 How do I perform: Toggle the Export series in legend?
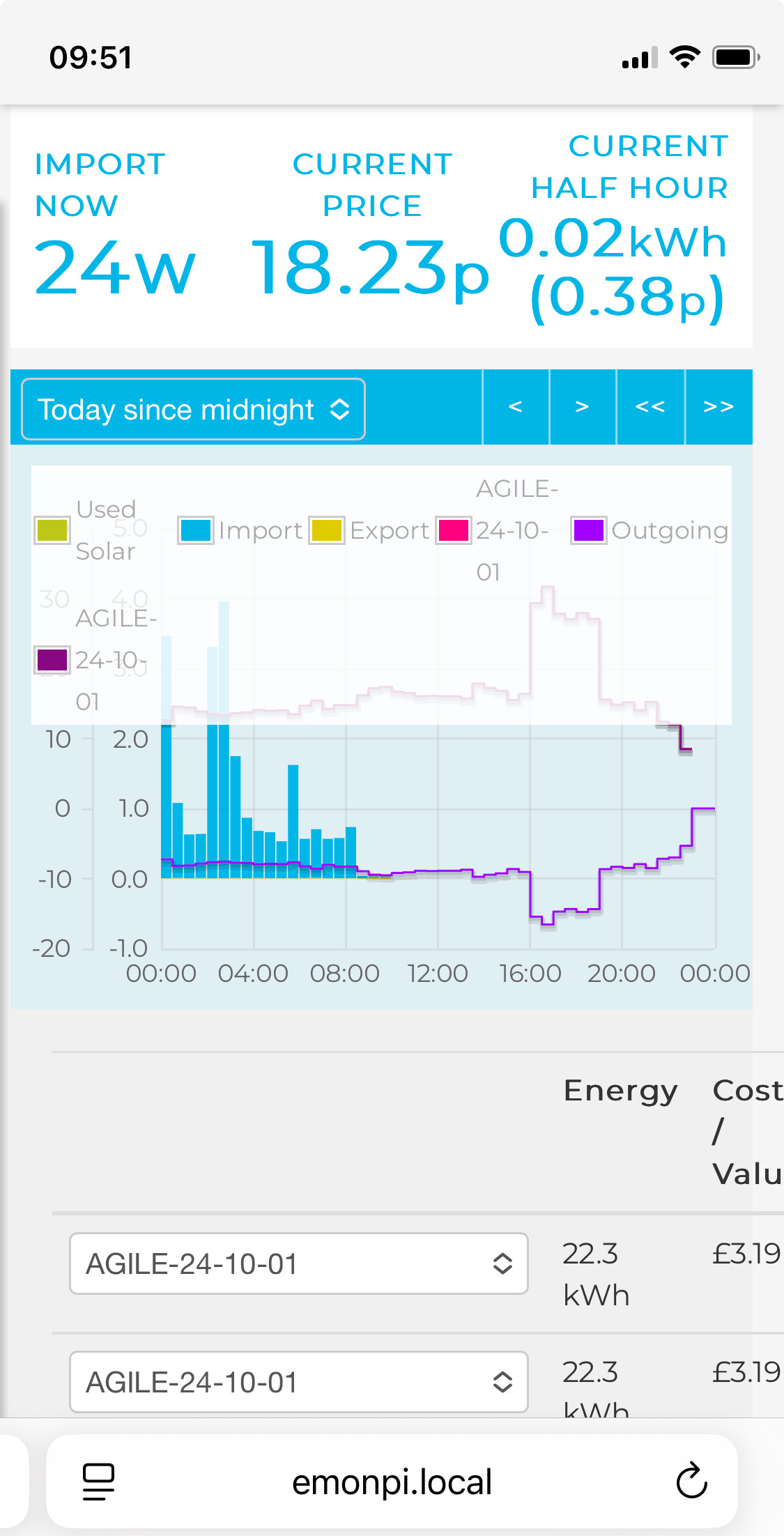tap(370, 530)
